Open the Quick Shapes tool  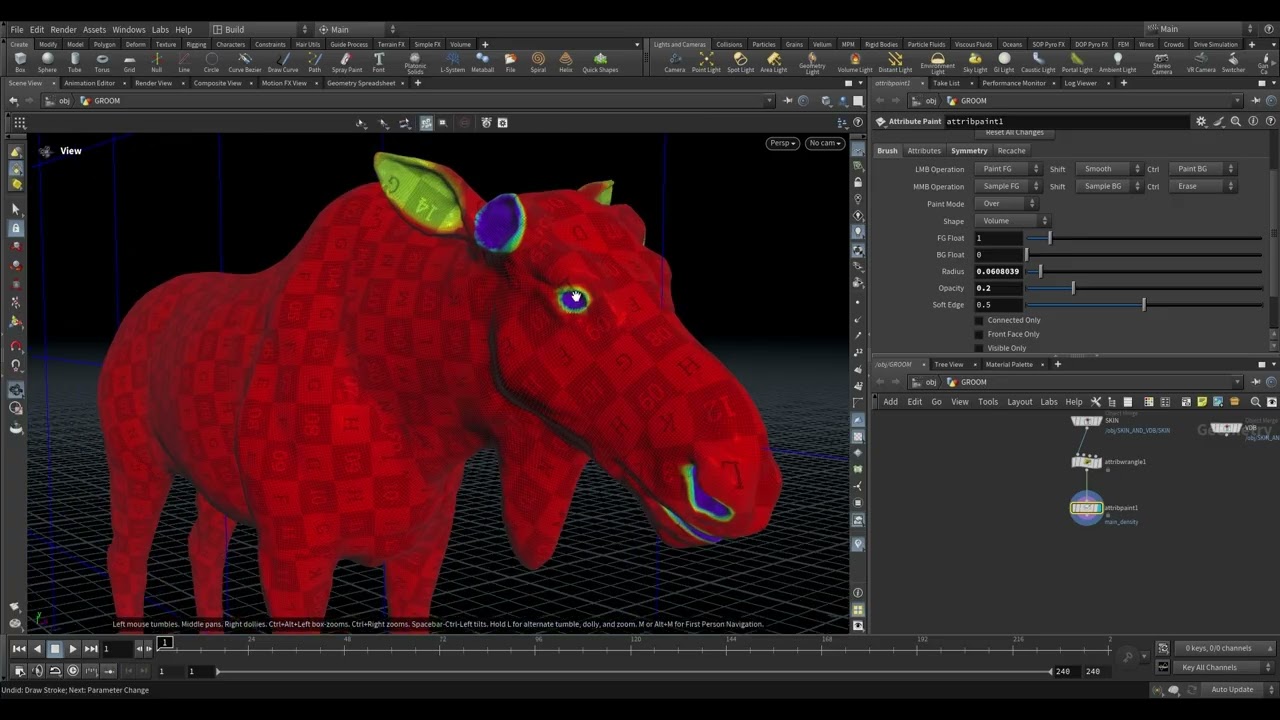point(600,63)
